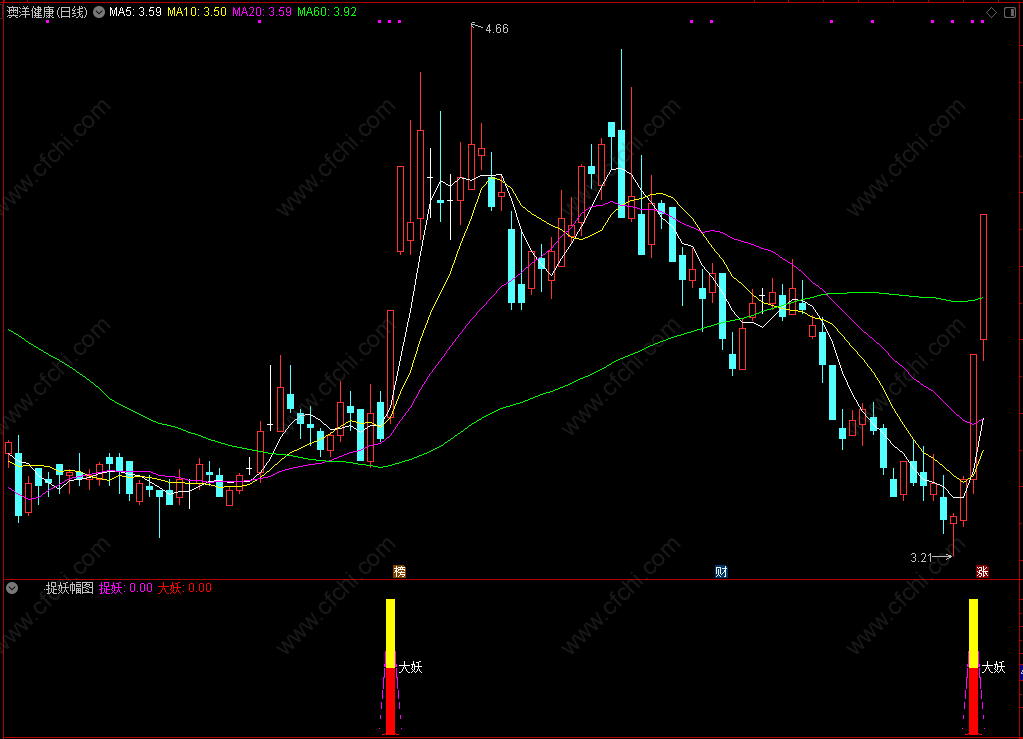Click the diamond icon at top right
The height and width of the screenshot is (739, 1023).
(x=991, y=12)
